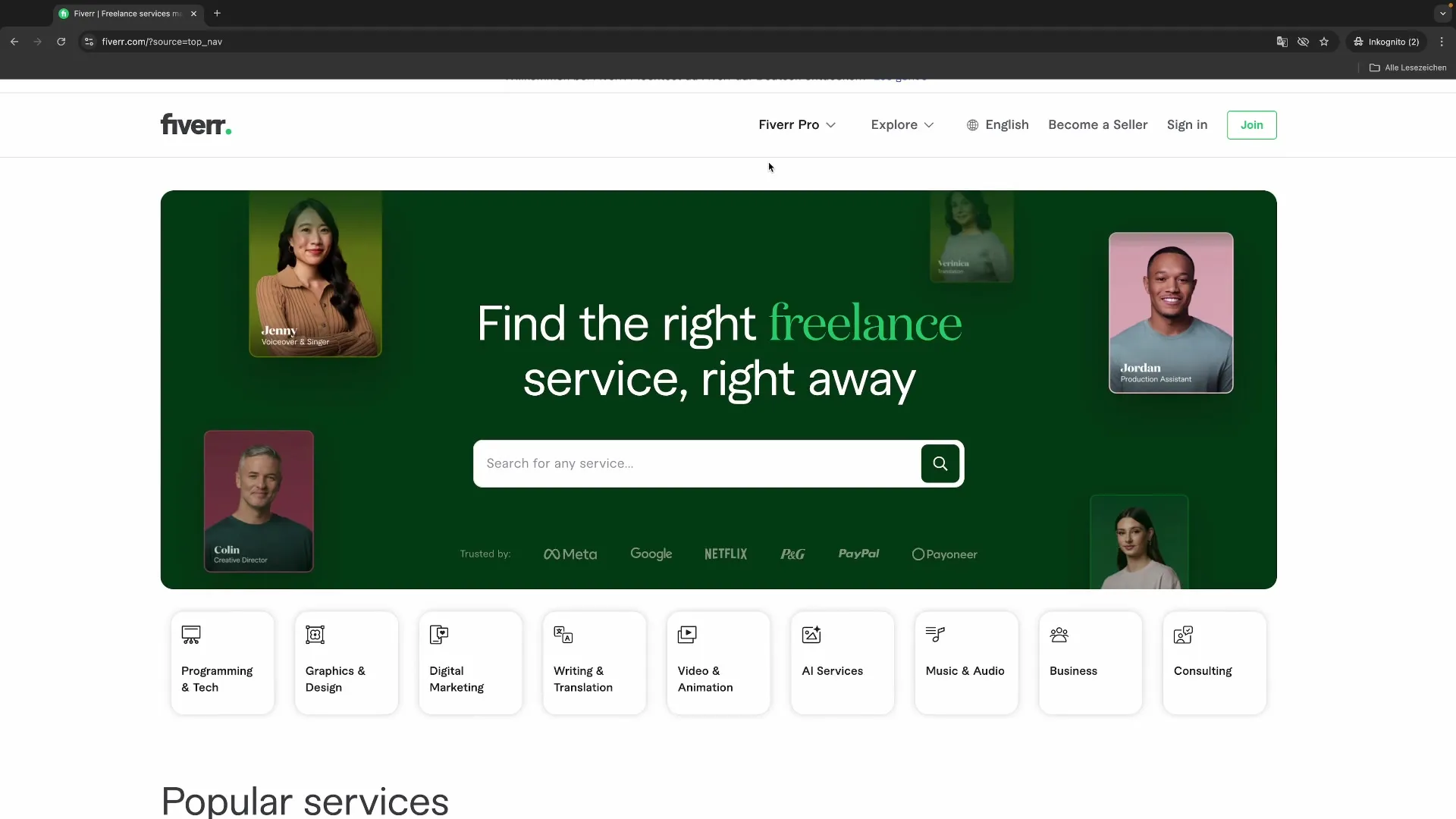Open the Video & Animation category icon
The height and width of the screenshot is (819, 1456).
click(687, 635)
